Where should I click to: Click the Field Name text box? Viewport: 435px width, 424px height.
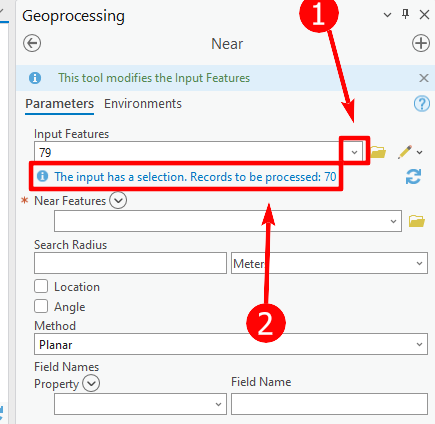pos(329,404)
